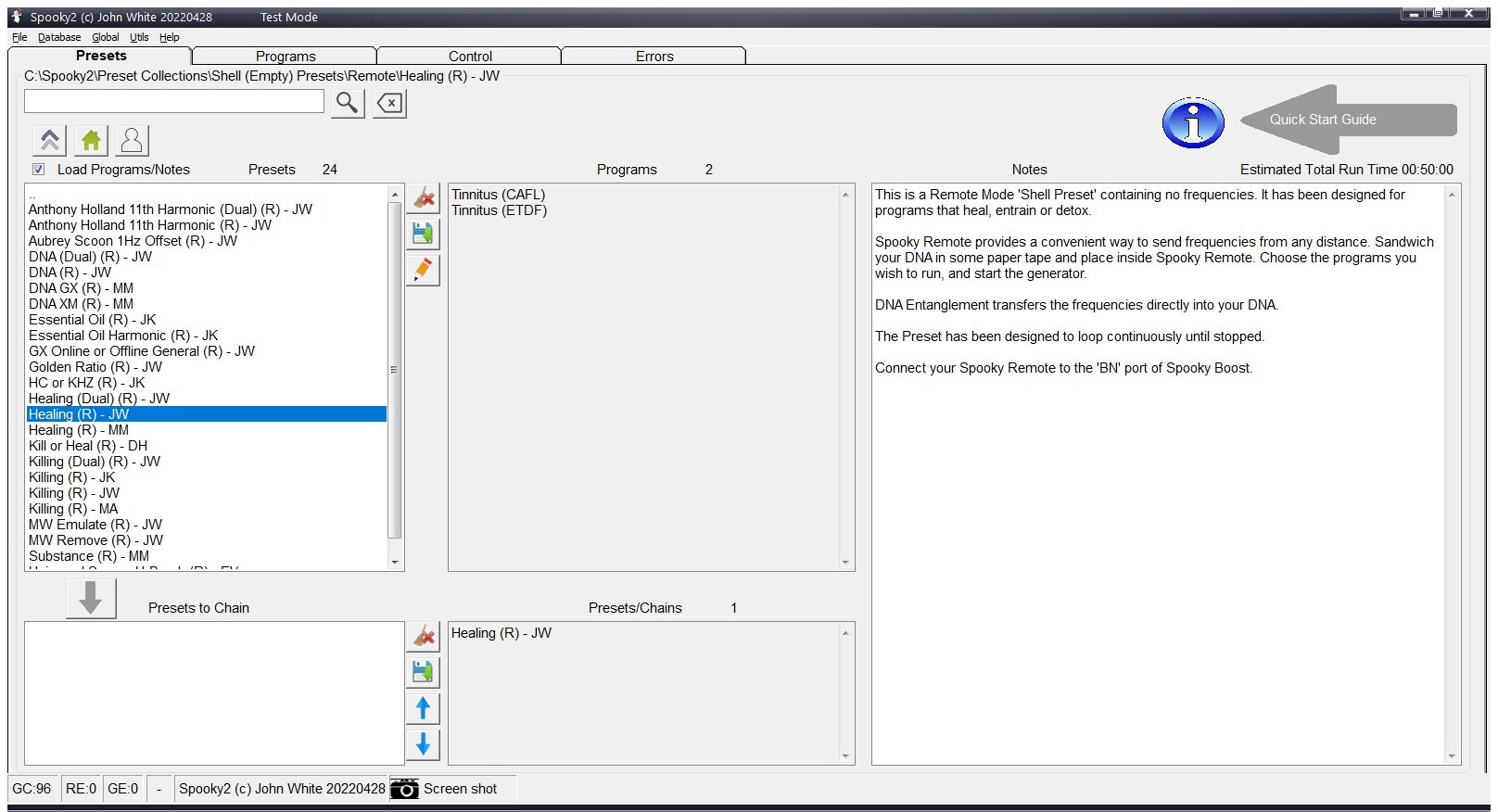Open the blue information icon

1193,122
